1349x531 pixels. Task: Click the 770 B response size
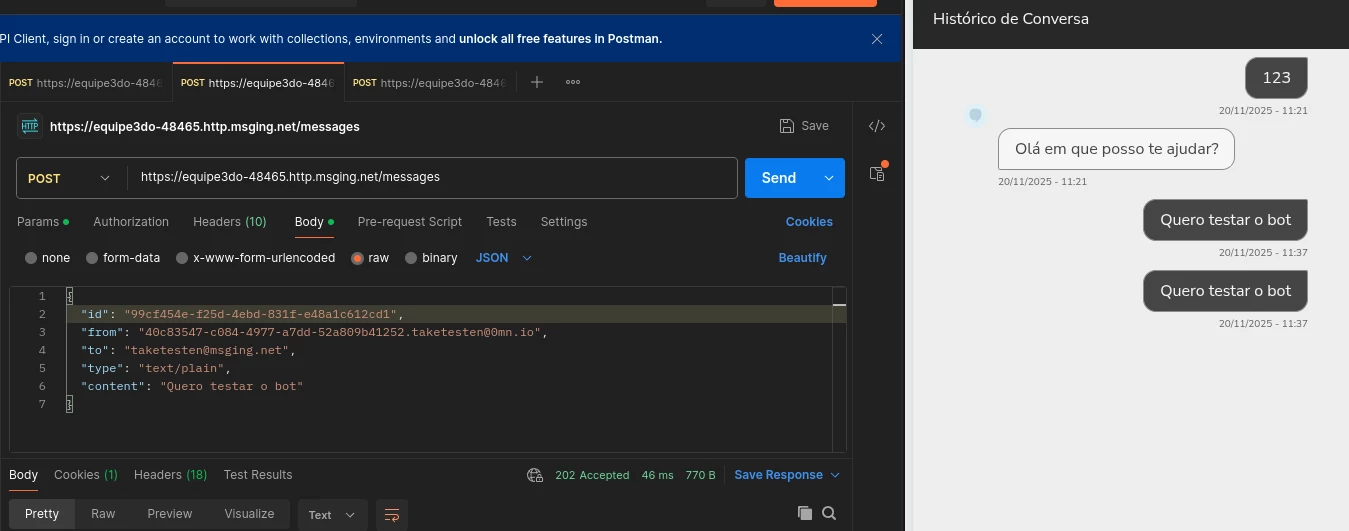(700, 475)
